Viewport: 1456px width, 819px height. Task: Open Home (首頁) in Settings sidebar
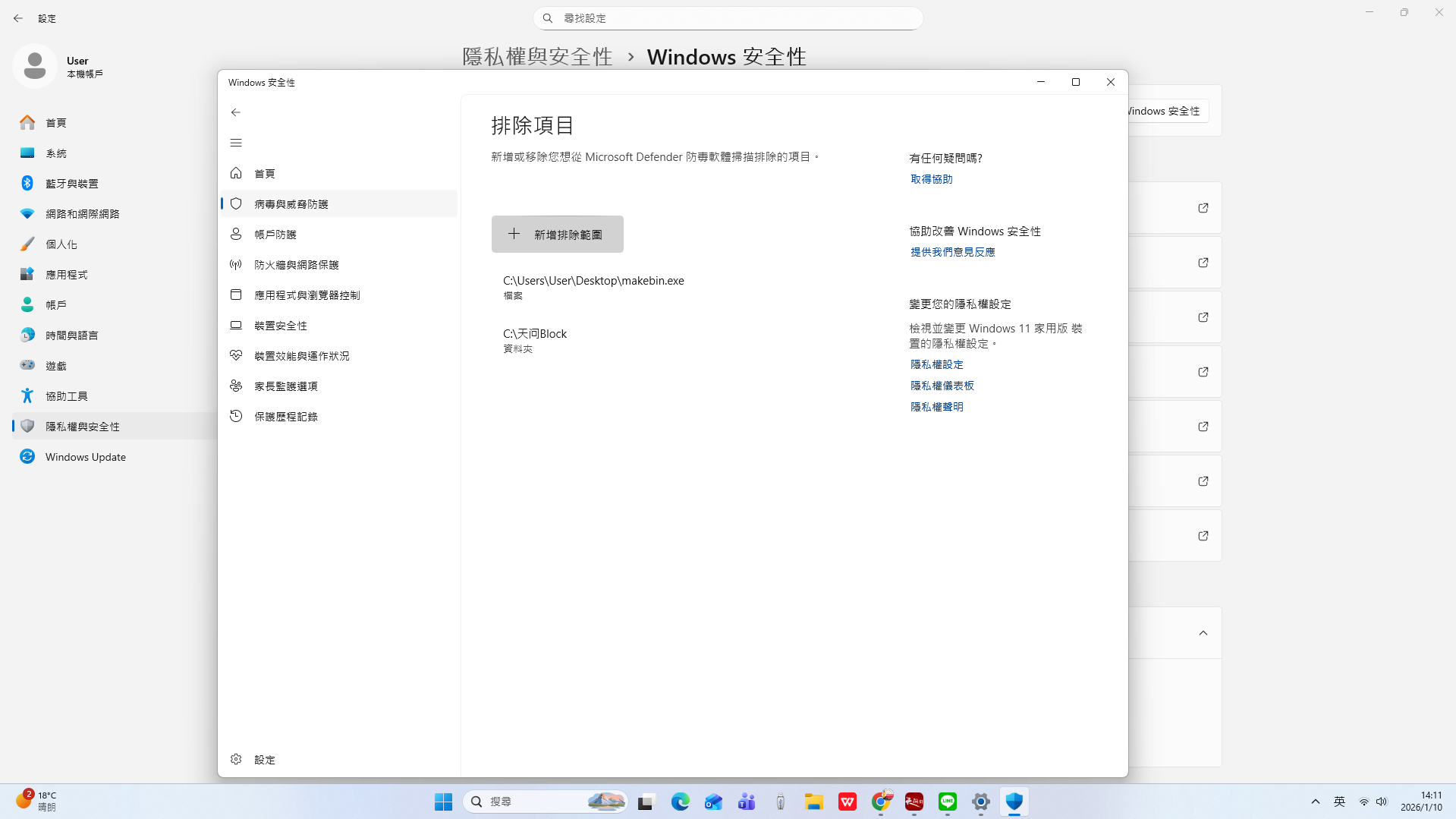click(x=114, y=122)
